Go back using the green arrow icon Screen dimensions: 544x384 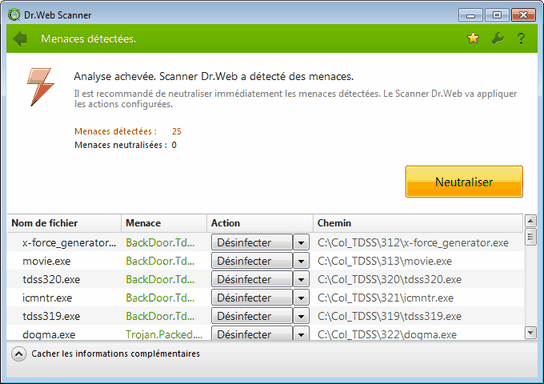point(20,39)
